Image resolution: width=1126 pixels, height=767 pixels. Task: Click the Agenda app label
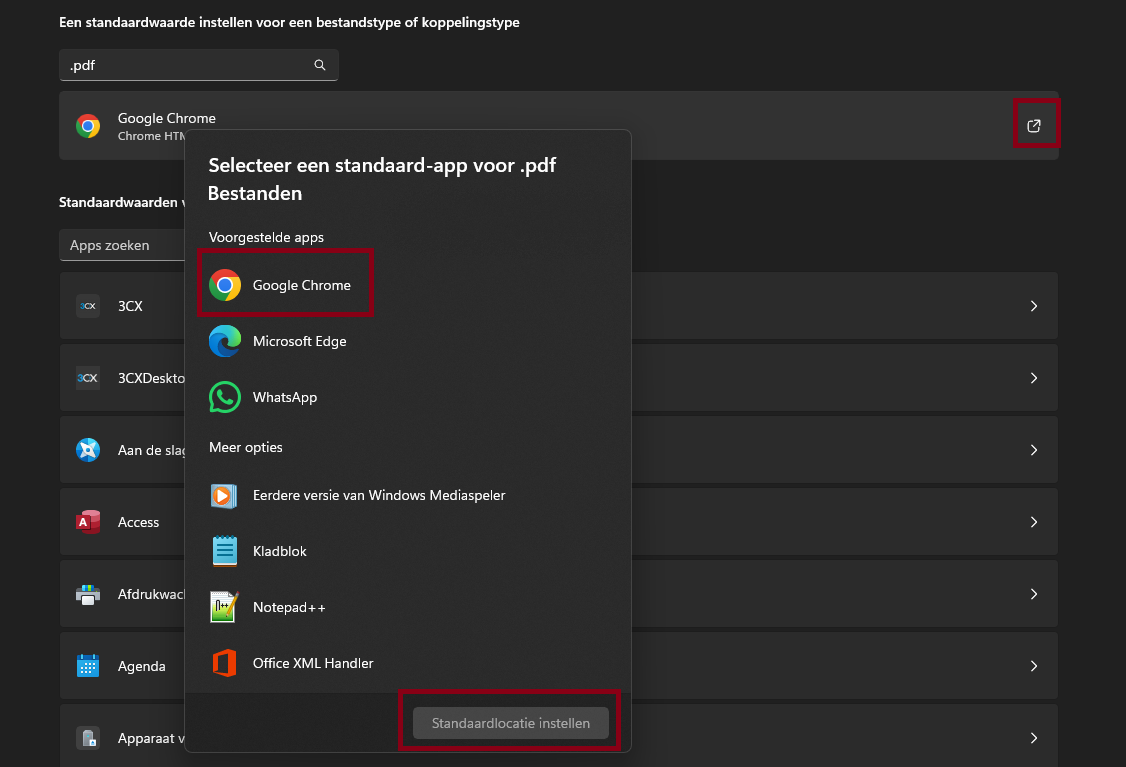coord(141,666)
